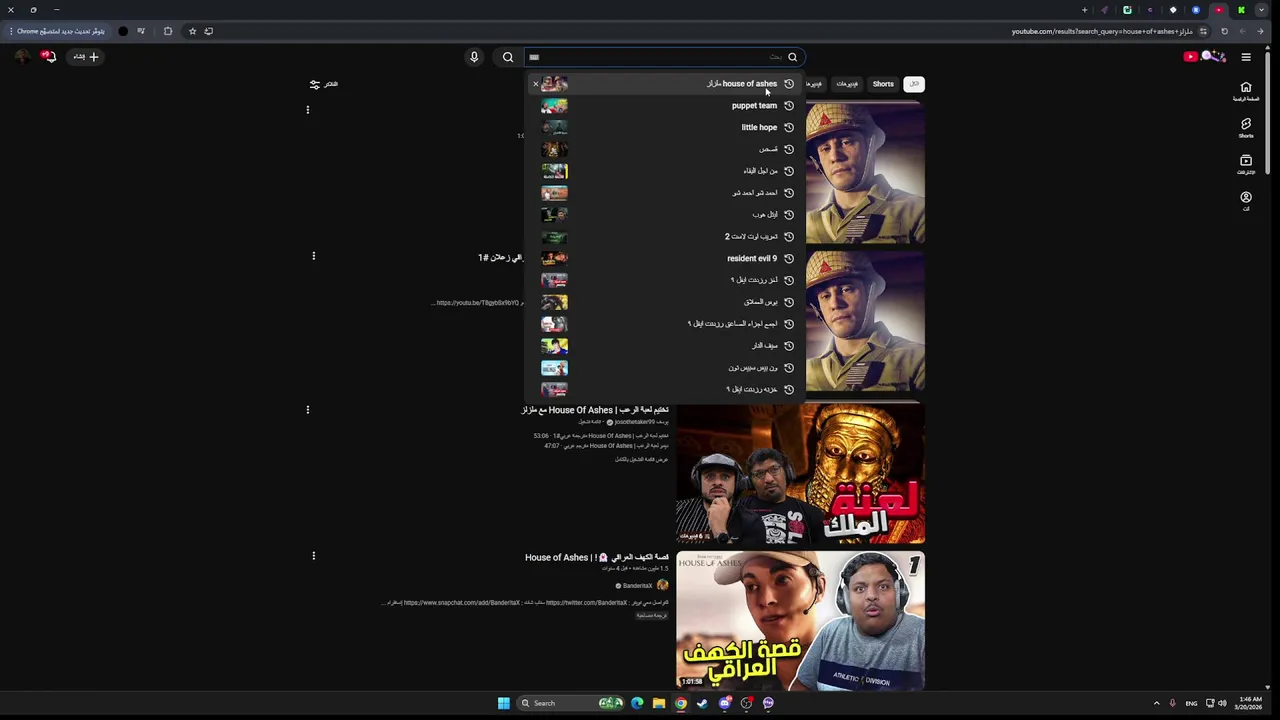Click the BanderitaX channel avatar
The image size is (1280, 720).
tap(662, 586)
